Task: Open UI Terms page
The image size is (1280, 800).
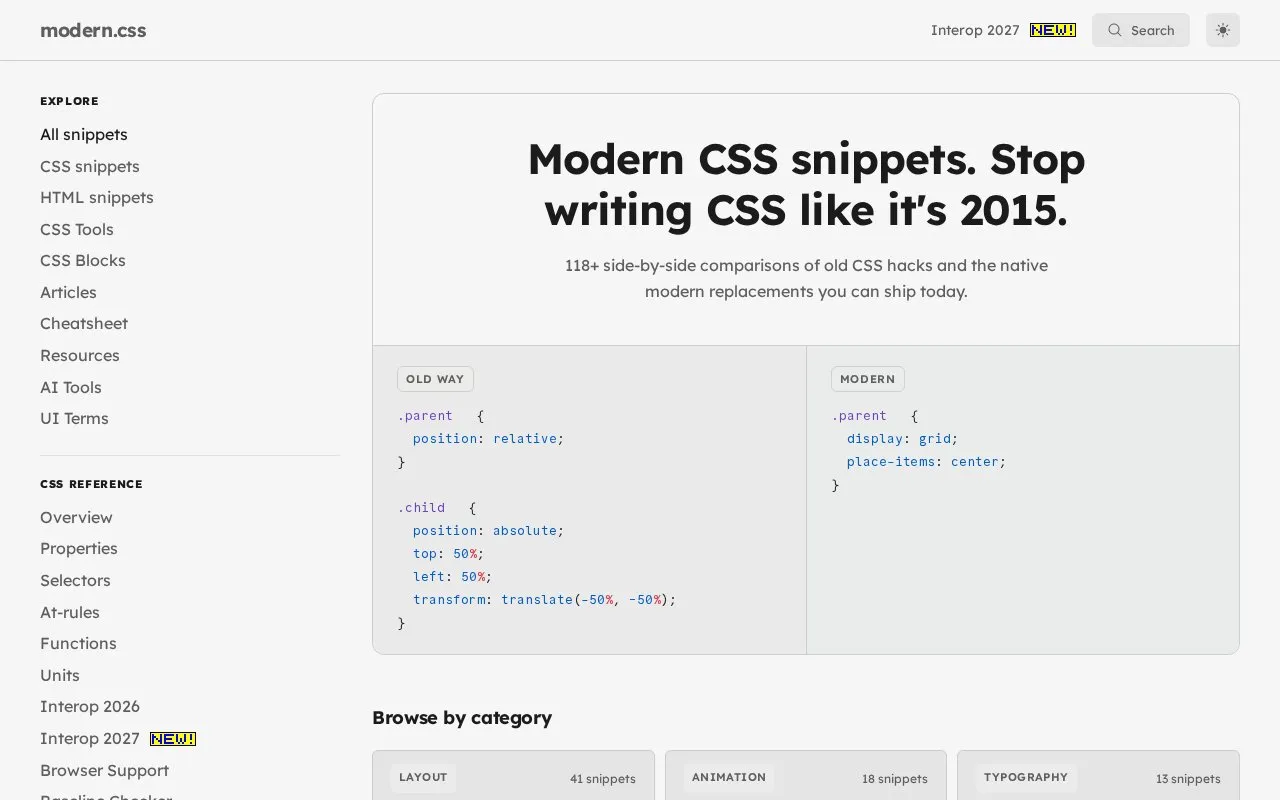Action: coord(74,418)
